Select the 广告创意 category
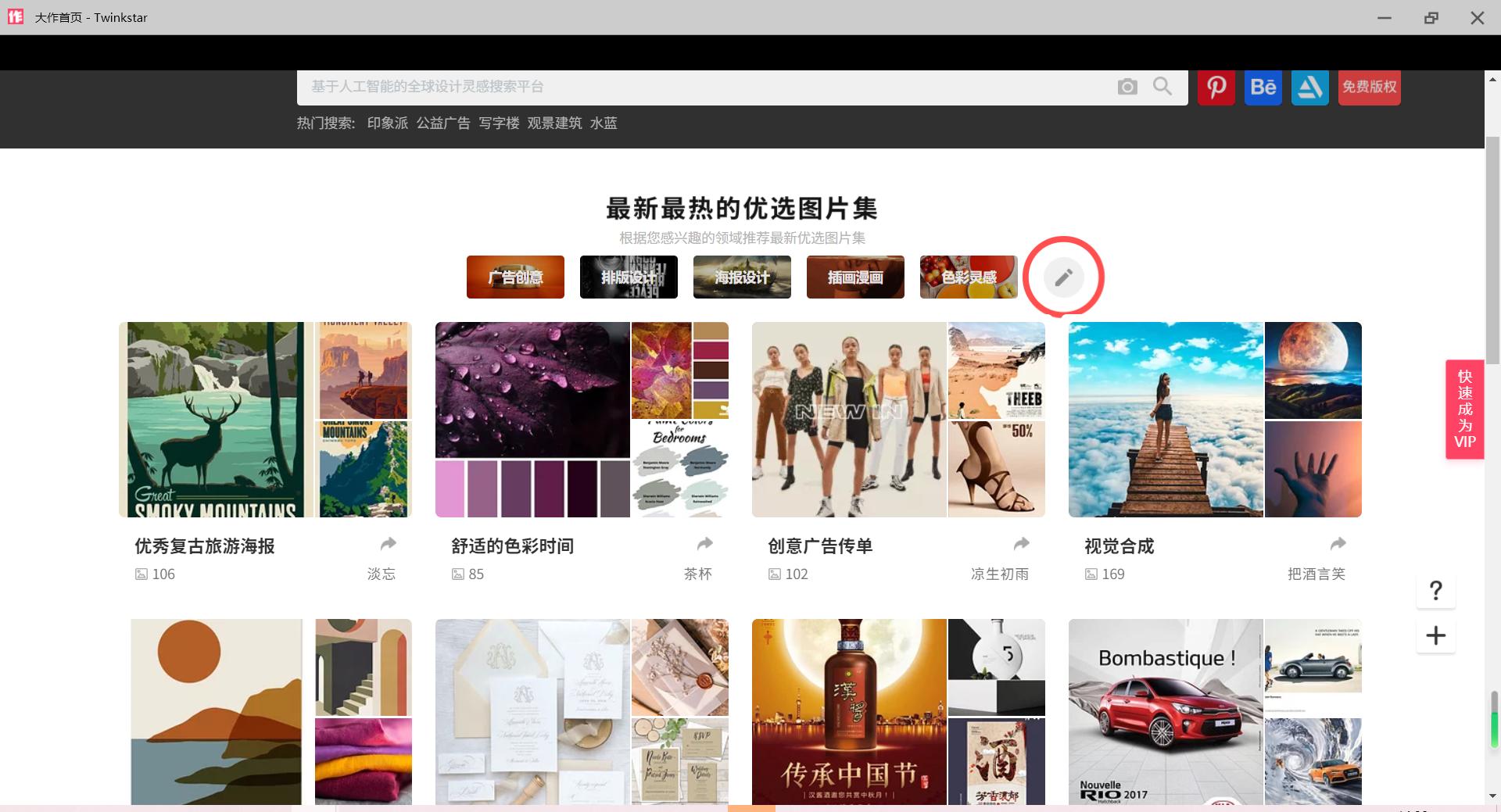 pos(515,277)
